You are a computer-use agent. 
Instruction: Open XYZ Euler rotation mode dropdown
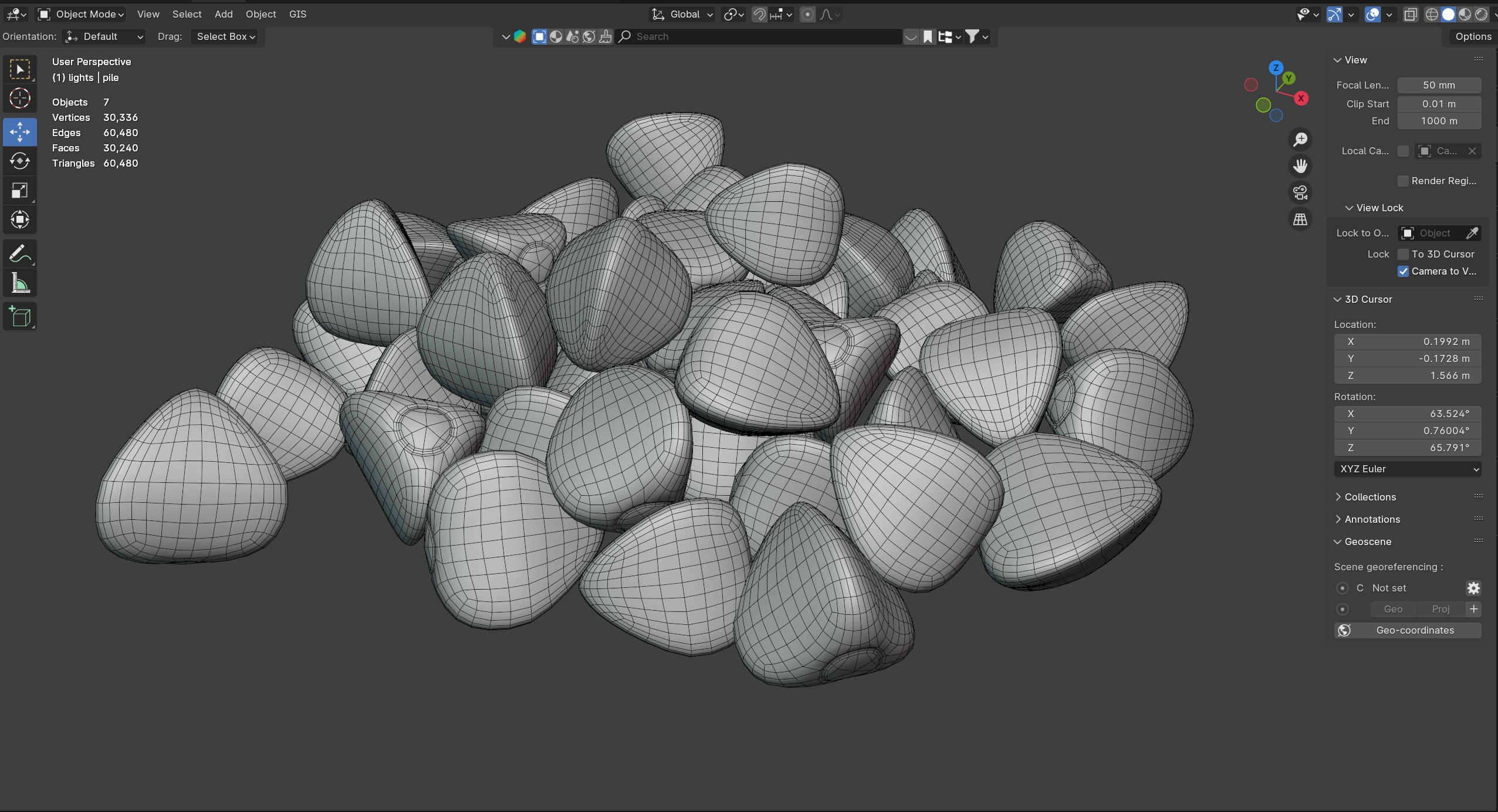(1407, 469)
